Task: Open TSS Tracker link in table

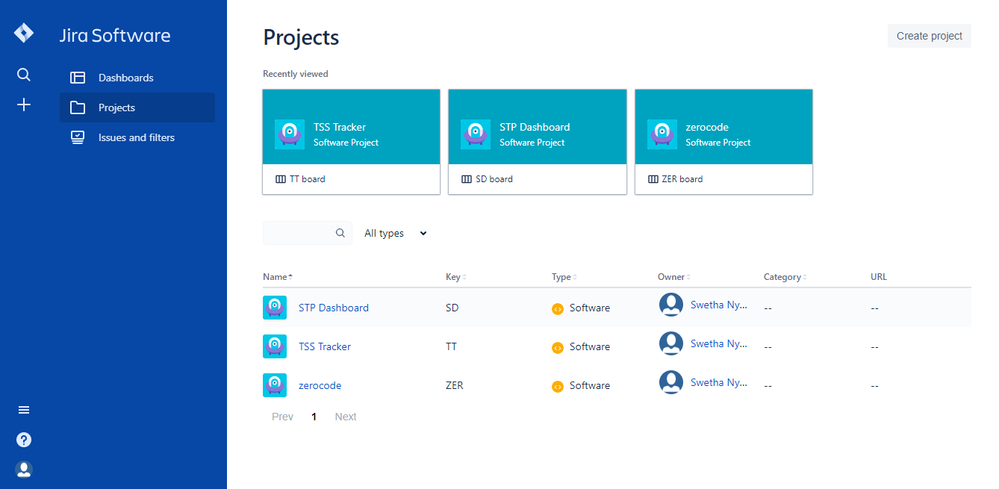Action: pos(324,346)
